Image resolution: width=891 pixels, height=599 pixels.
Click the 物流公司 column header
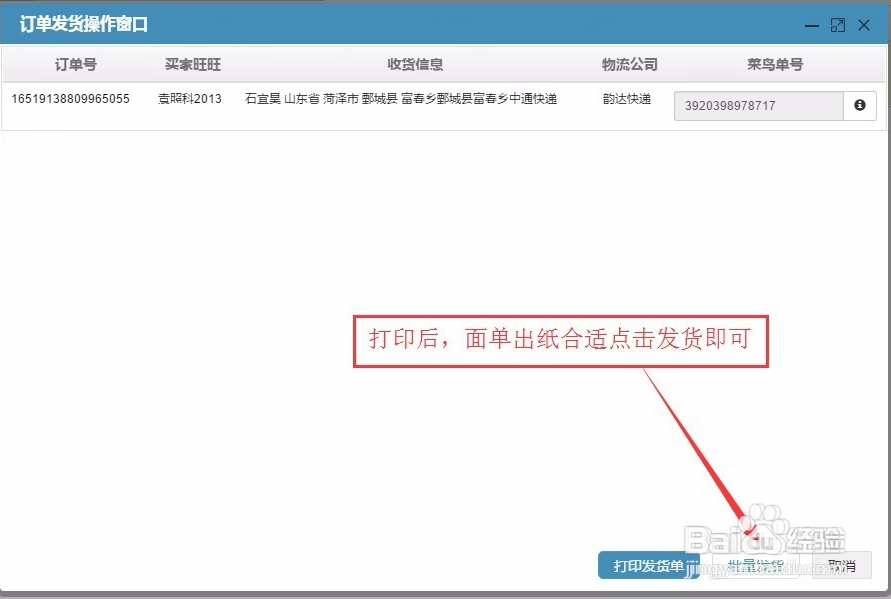(x=630, y=64)
